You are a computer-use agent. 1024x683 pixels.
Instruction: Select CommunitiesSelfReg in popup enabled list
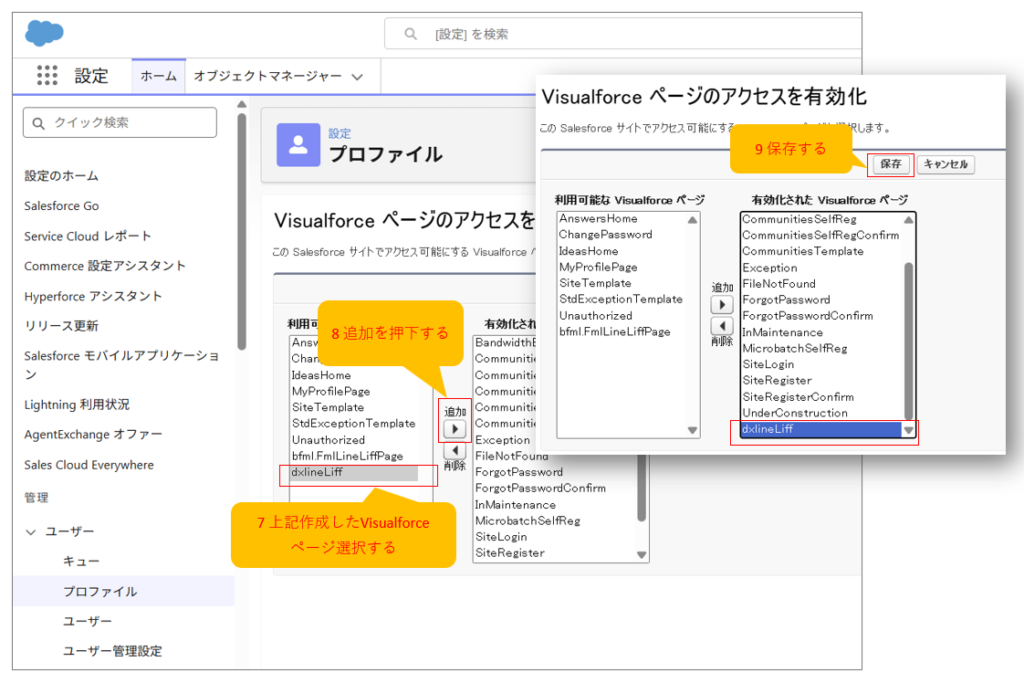pos(799,219)
